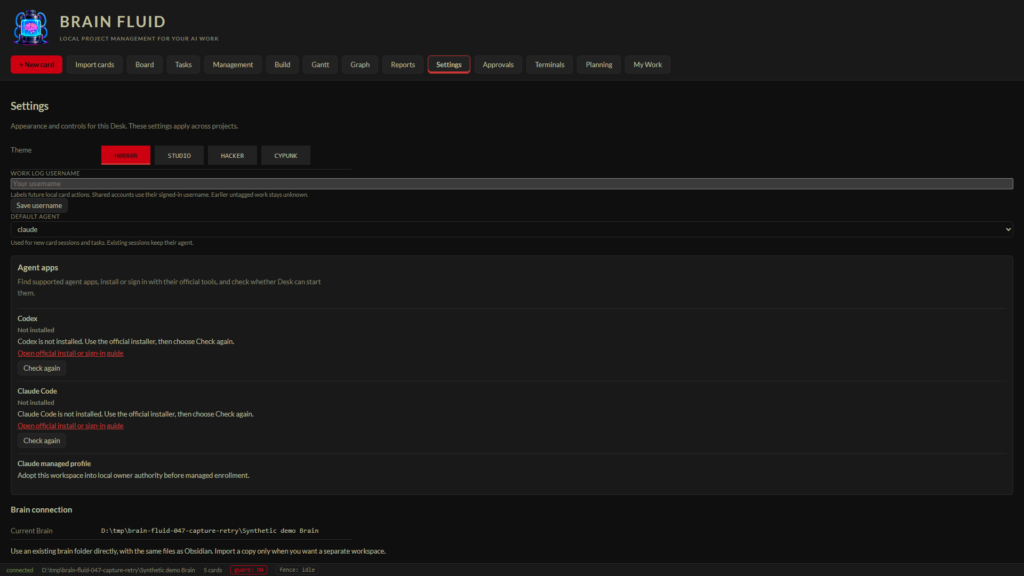Select the Horror theme option

pyautogui.click(x=125, y=155)
